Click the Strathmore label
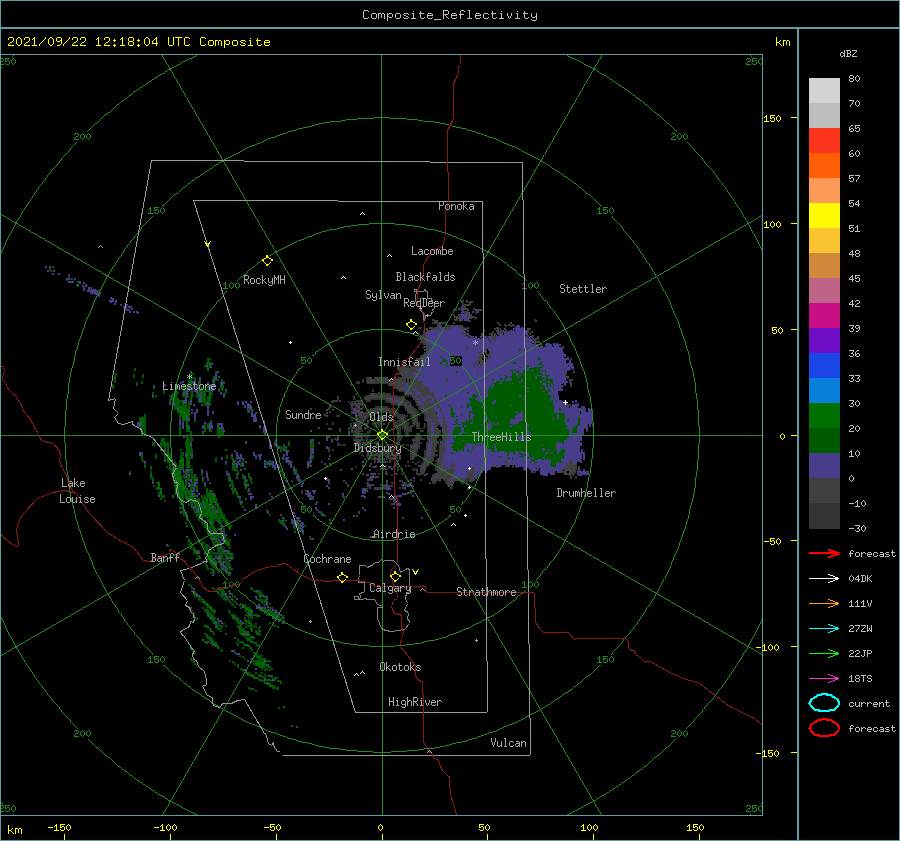The image size is (900, 841). point(486,592)
